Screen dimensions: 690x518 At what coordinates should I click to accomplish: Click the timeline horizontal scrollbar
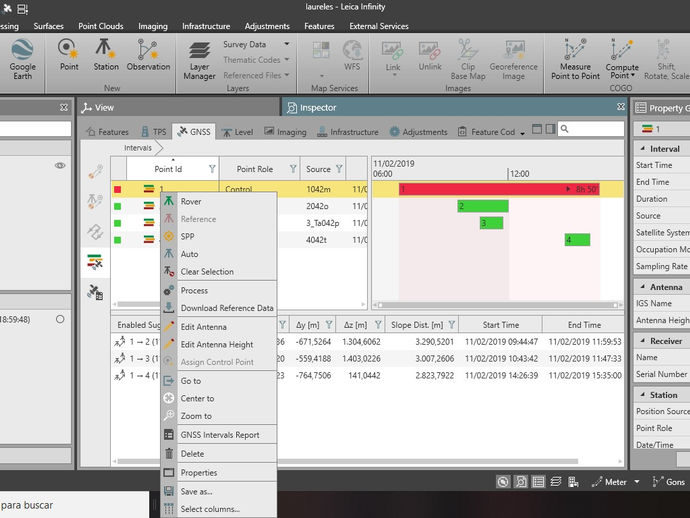point(497,305)
